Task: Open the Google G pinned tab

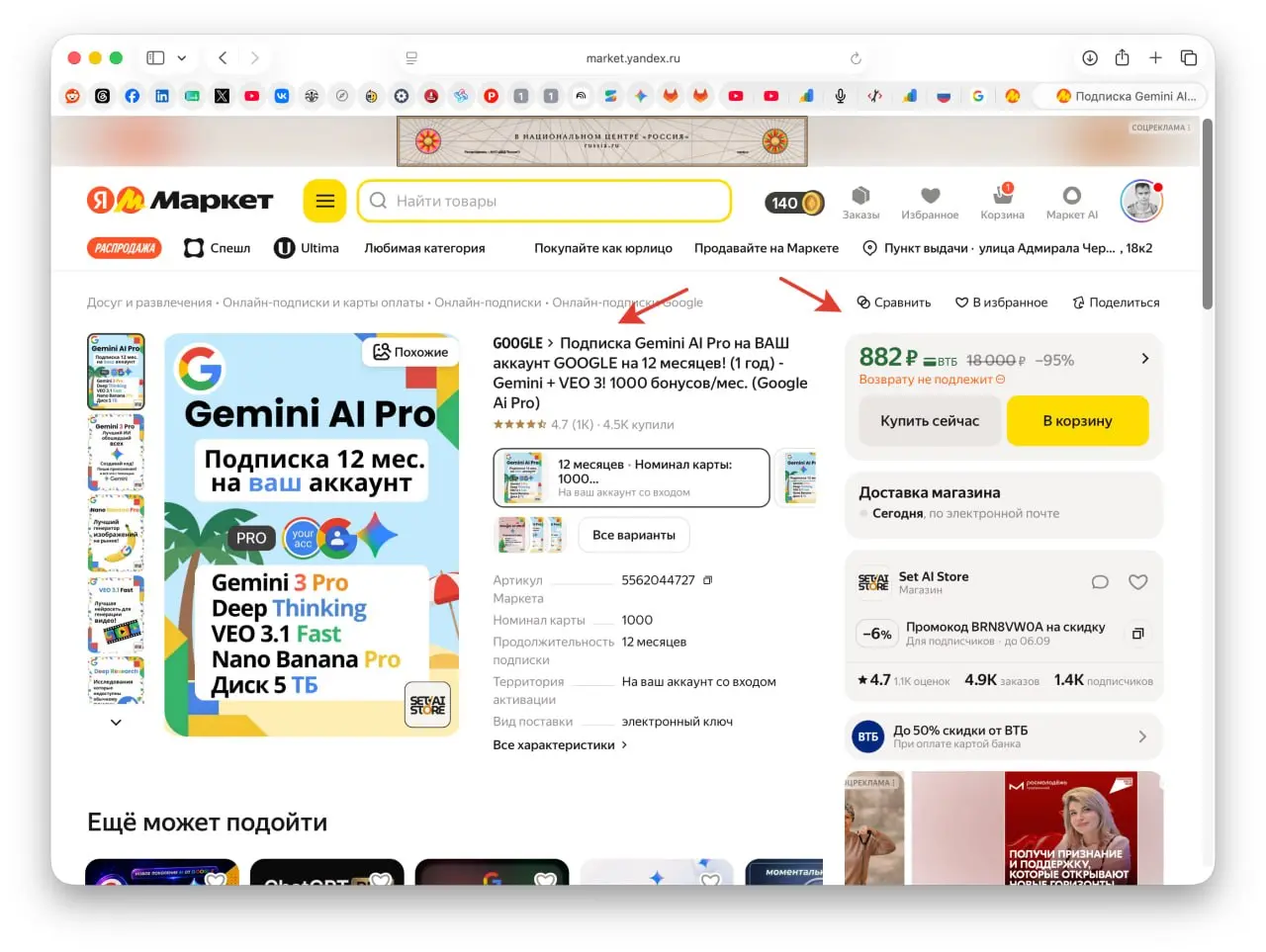Action: click(x=978, y=96)
